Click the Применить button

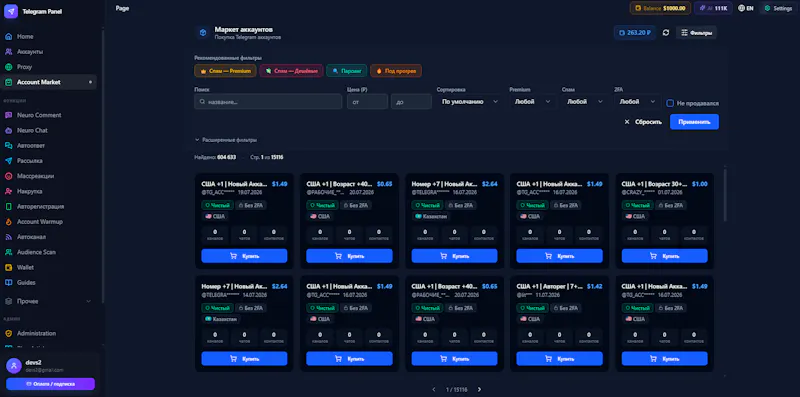point(694,122)
